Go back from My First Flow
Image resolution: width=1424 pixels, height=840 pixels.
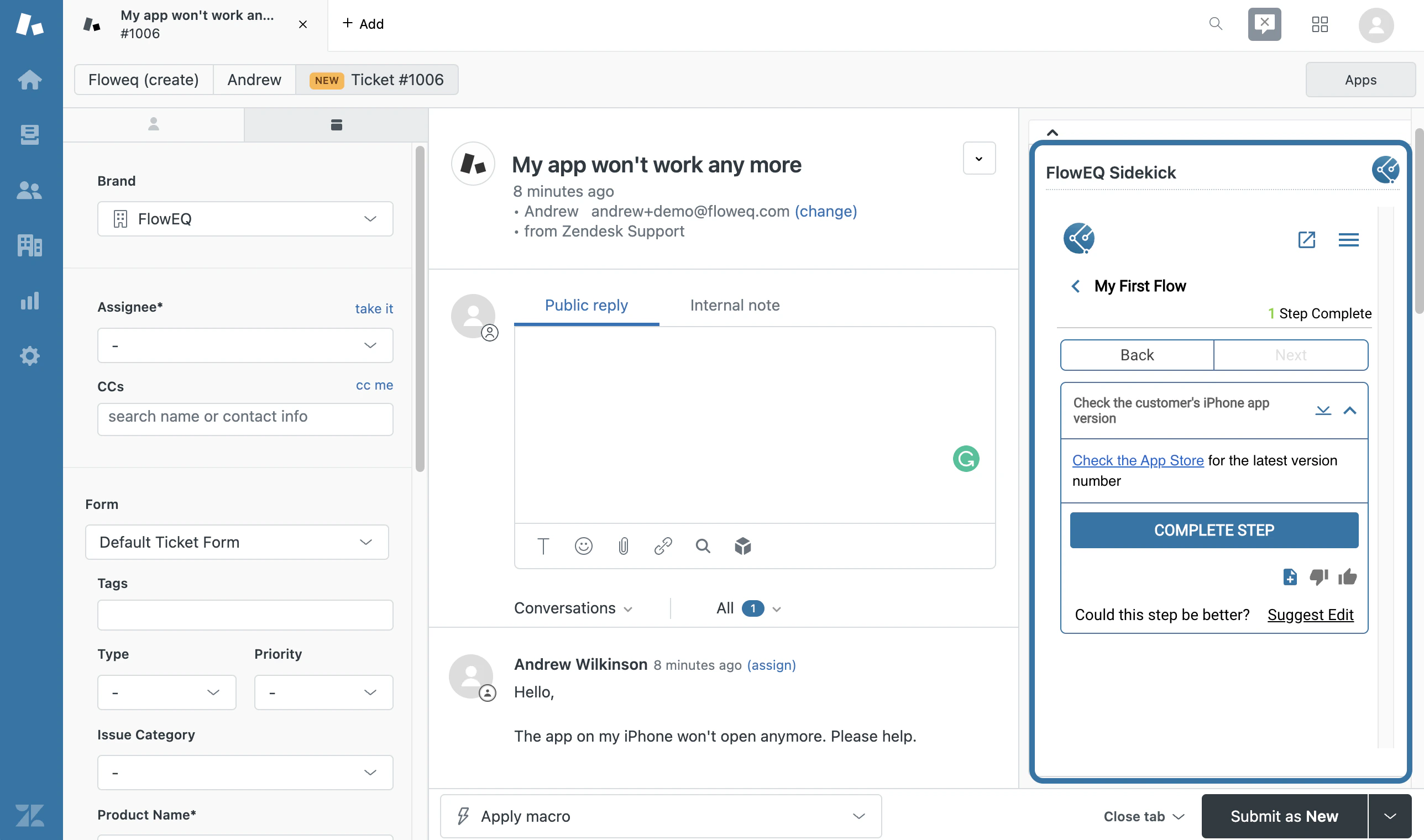[x=1076, y=286]
